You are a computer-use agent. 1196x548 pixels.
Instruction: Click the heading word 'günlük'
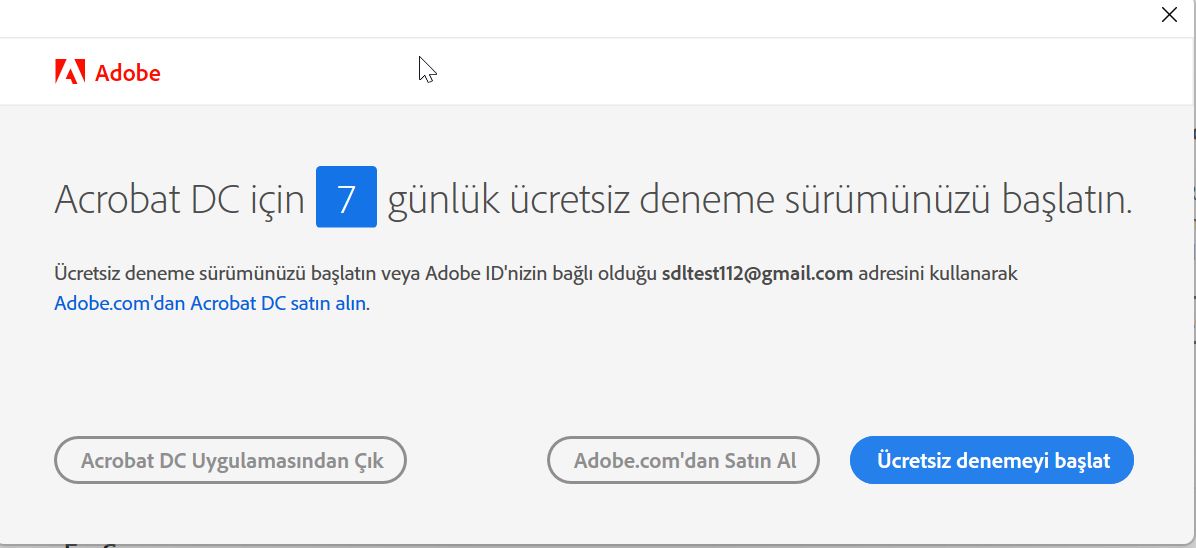tap(443, 199)
